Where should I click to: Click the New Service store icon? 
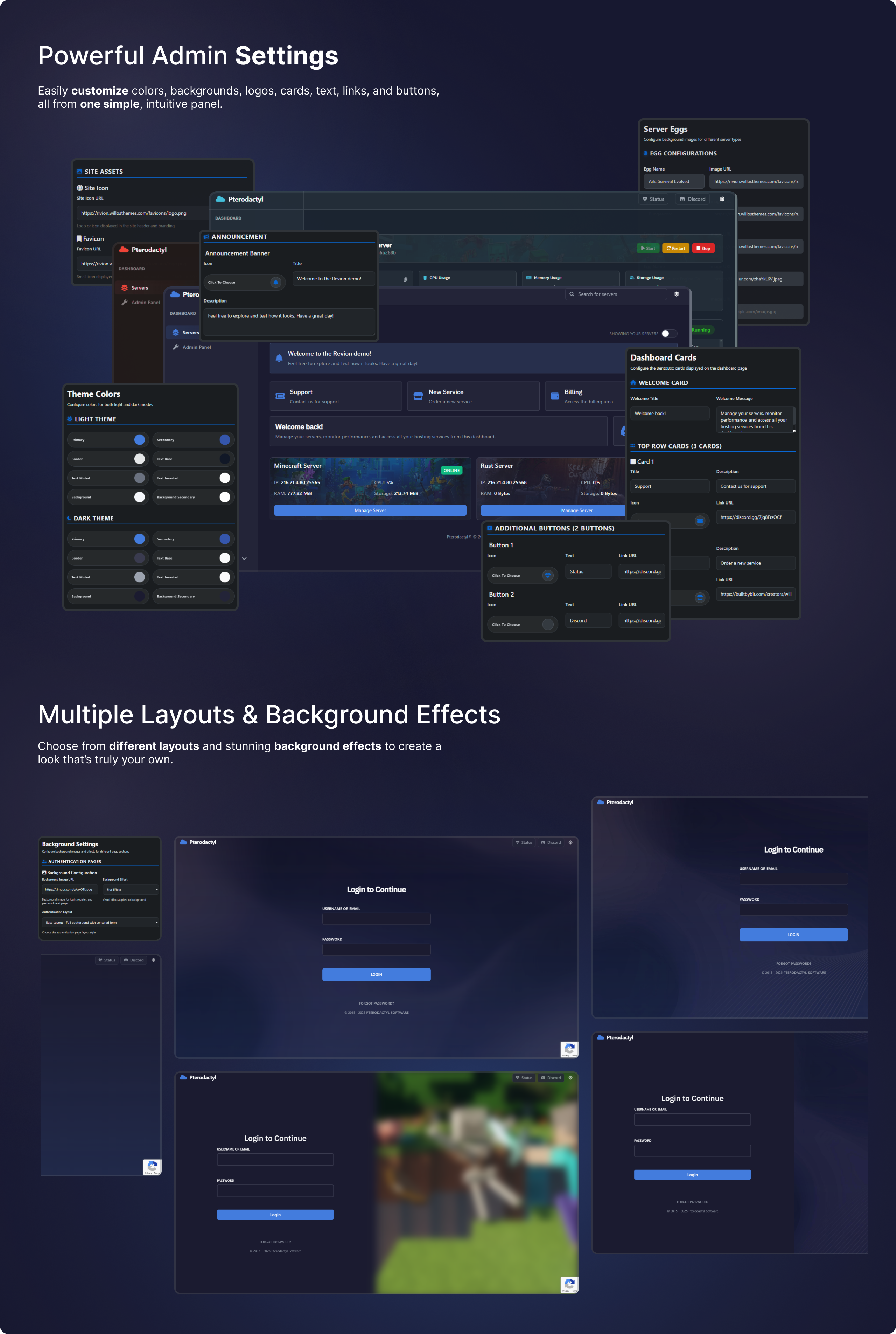(418, 396)
